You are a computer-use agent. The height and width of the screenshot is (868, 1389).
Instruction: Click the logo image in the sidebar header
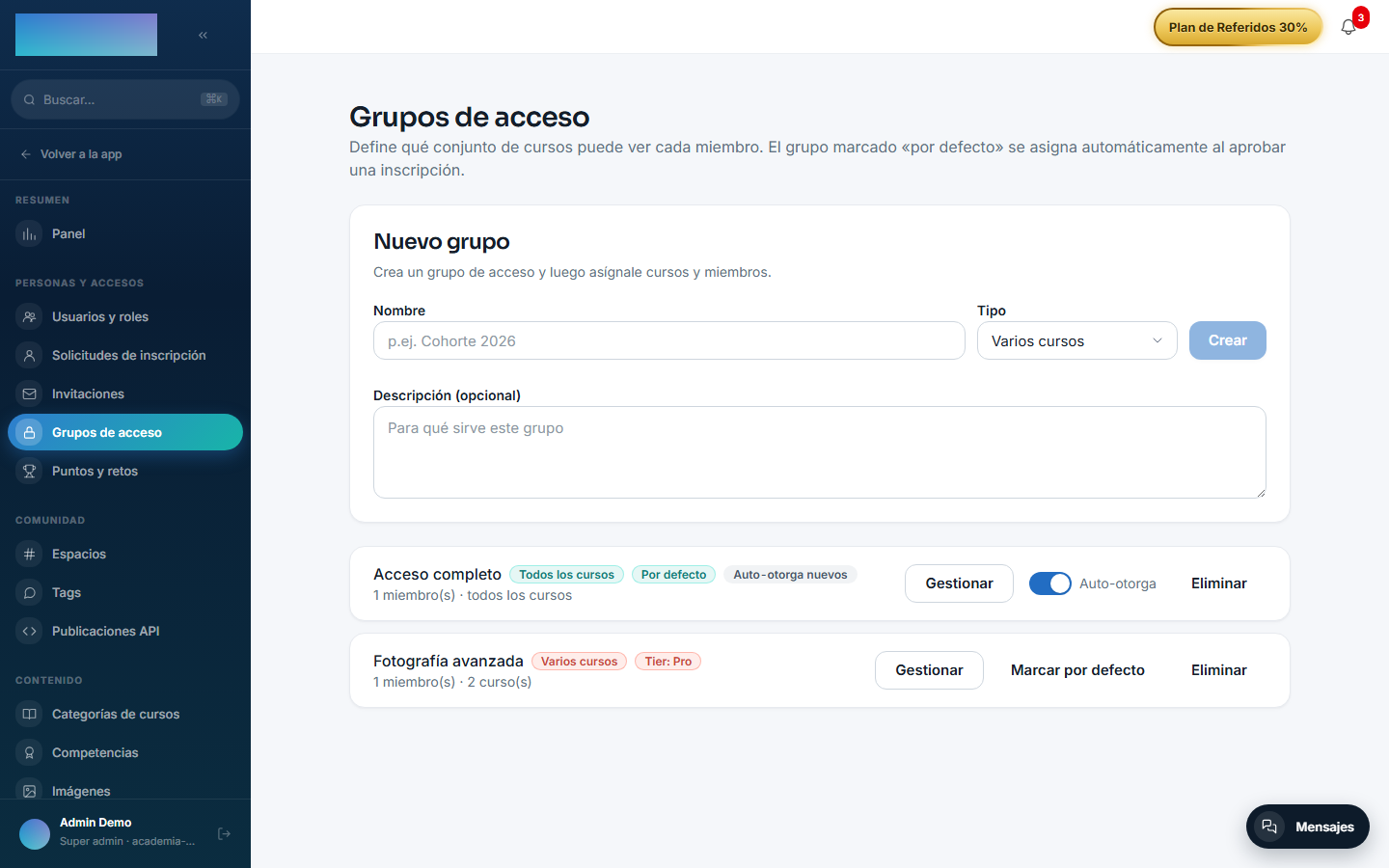pyautogui.click(x=86, y=35)
